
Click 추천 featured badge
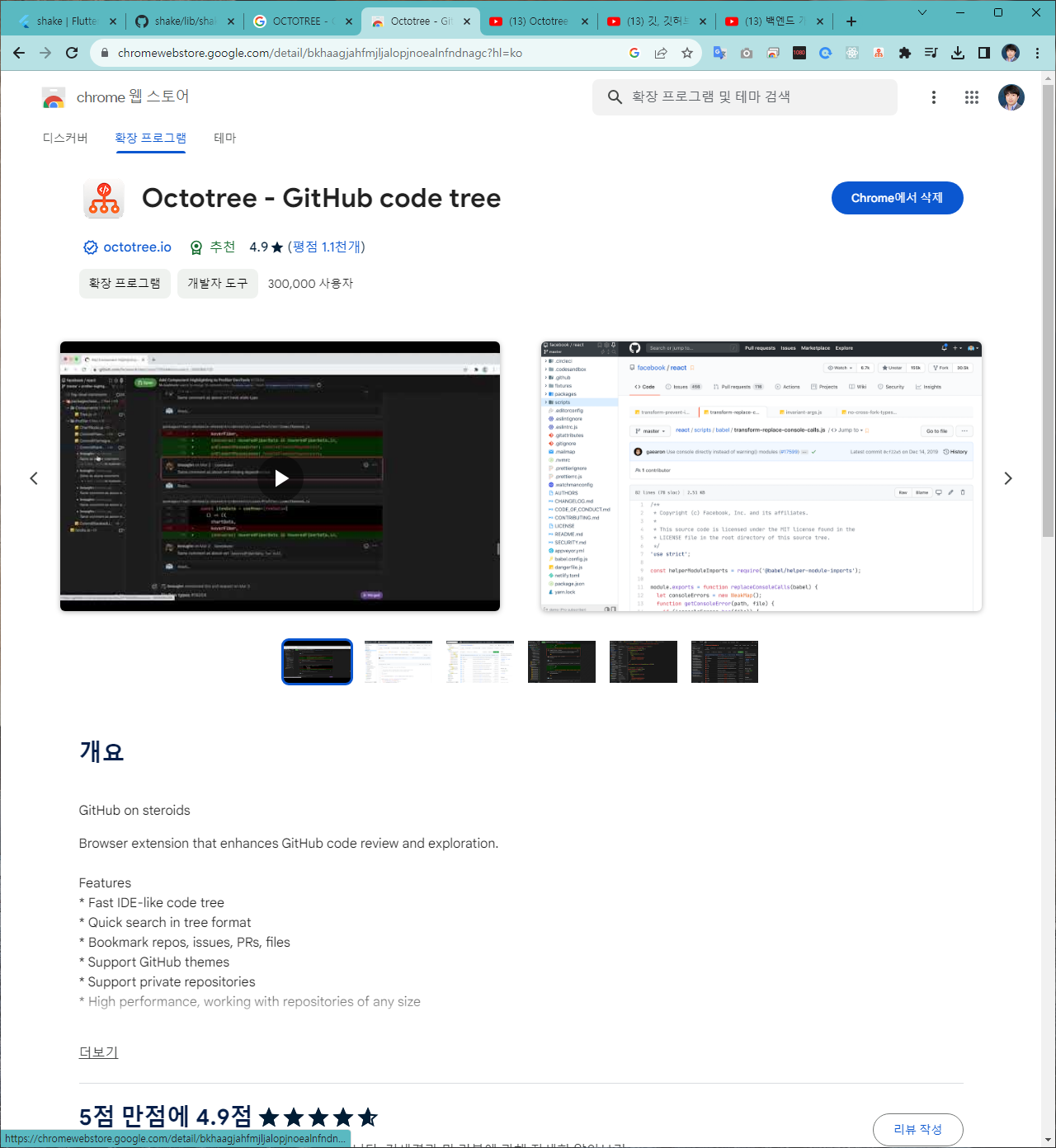click(213, 247)
